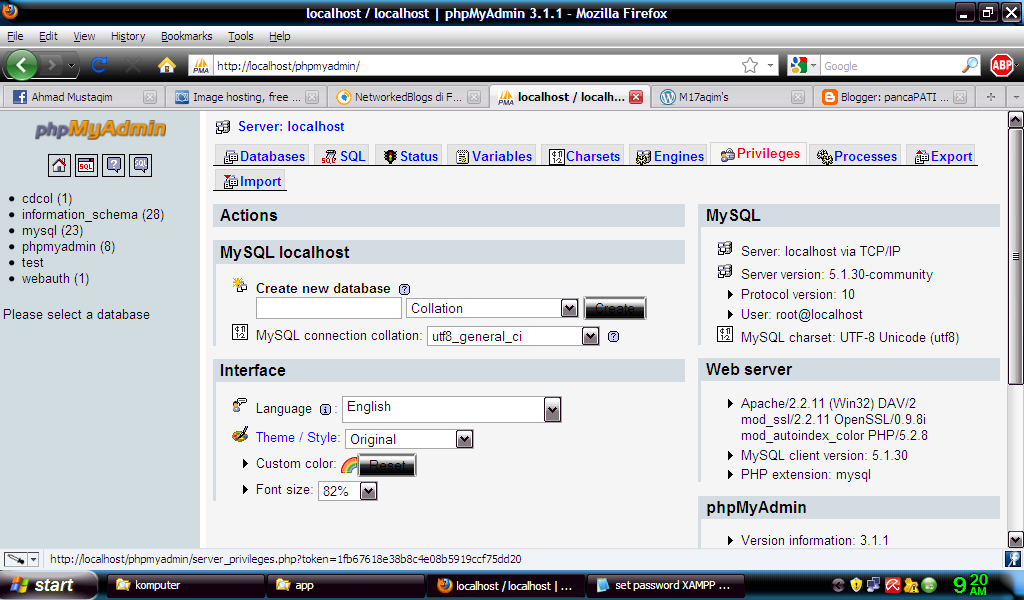Select the mysql database

click(52, 230)
